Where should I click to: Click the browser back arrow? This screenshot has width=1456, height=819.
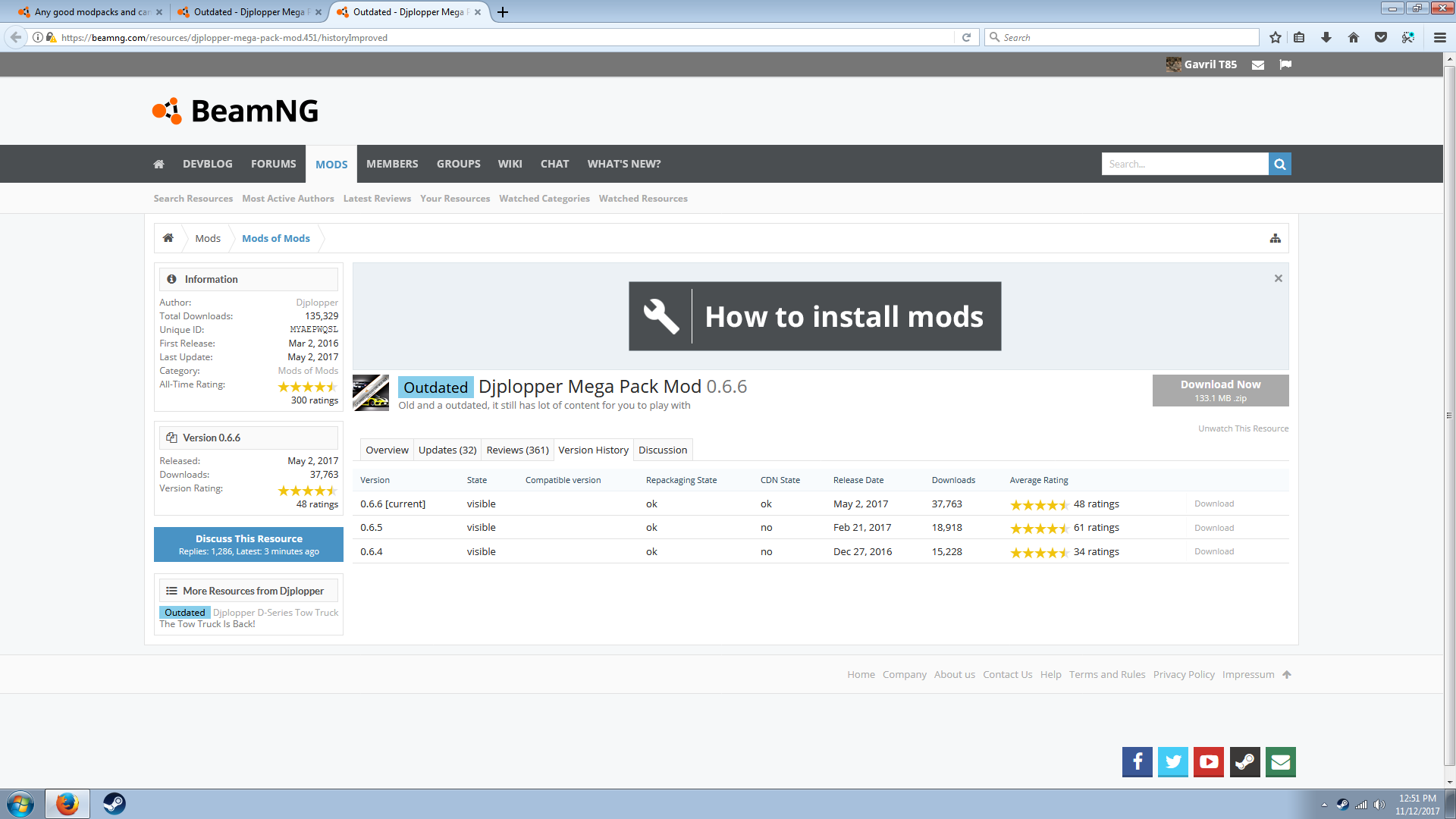[16, 37]
